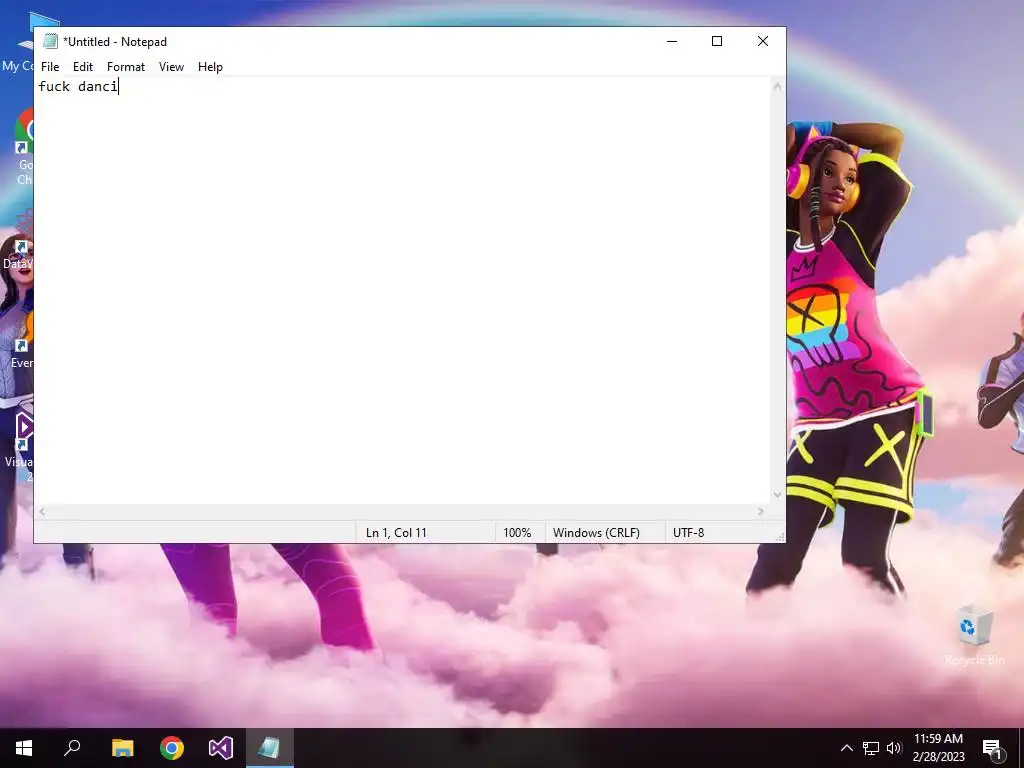Open the taskbar search

[x=72, y=748]
